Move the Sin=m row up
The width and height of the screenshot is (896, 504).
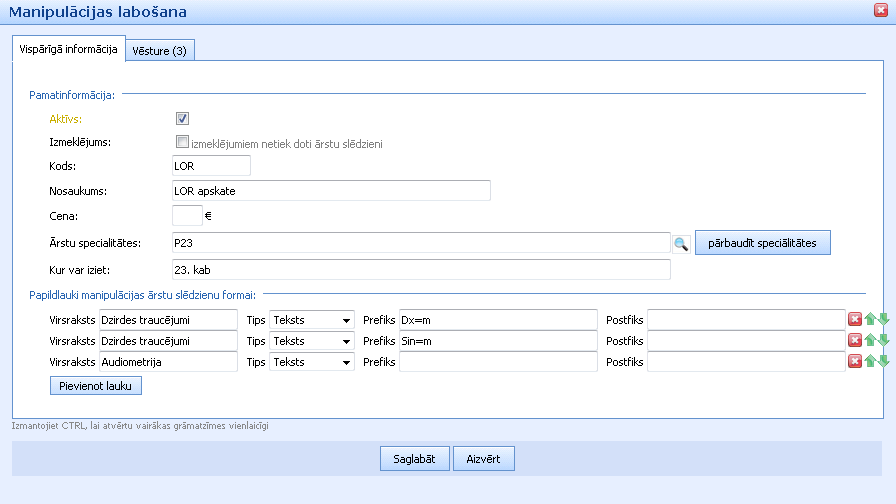(x=870, y=340)
